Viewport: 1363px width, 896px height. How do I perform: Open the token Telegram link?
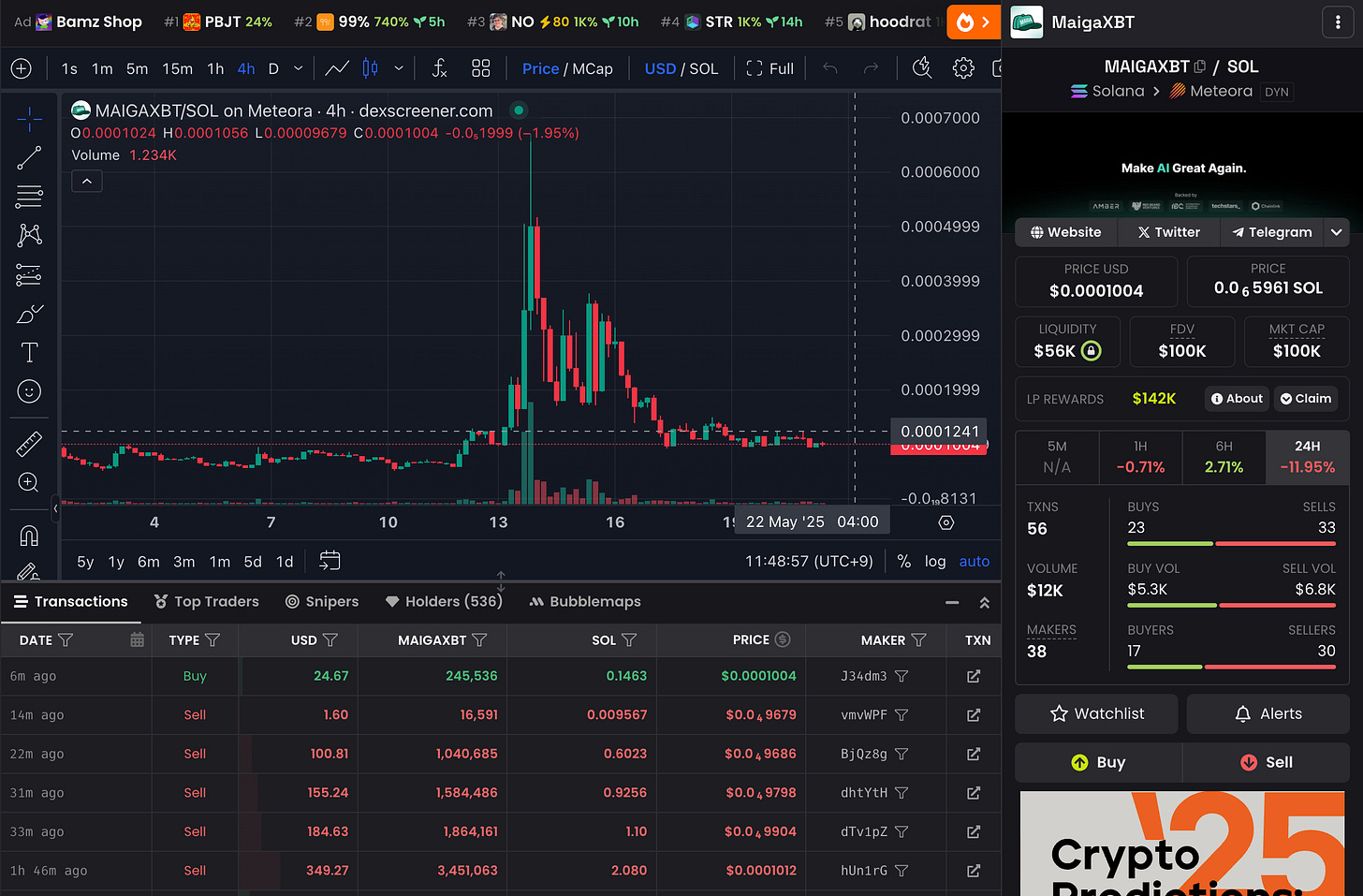pyautogui.click(x=1272, y=232)
